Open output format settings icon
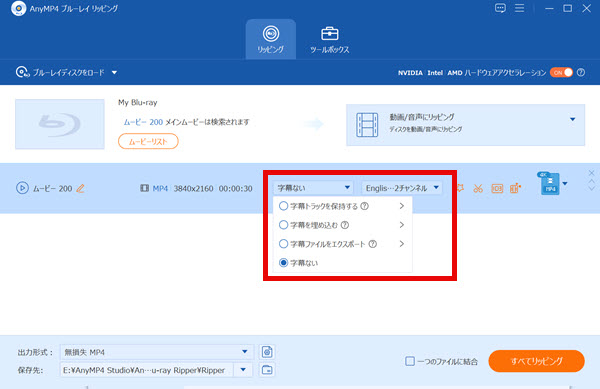 pos(267,352)
